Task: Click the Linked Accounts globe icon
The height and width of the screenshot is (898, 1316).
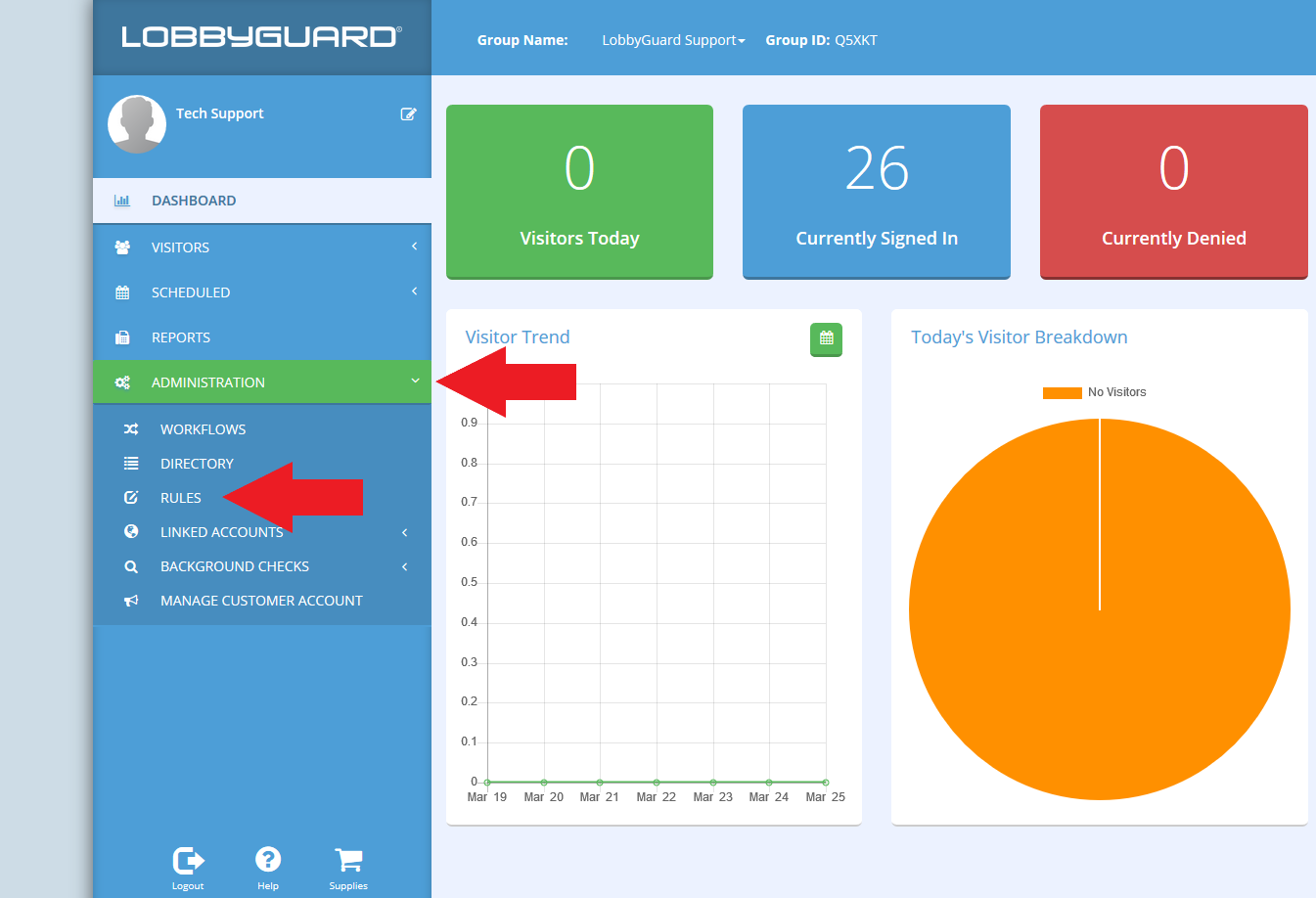Action: click(131, 531)
